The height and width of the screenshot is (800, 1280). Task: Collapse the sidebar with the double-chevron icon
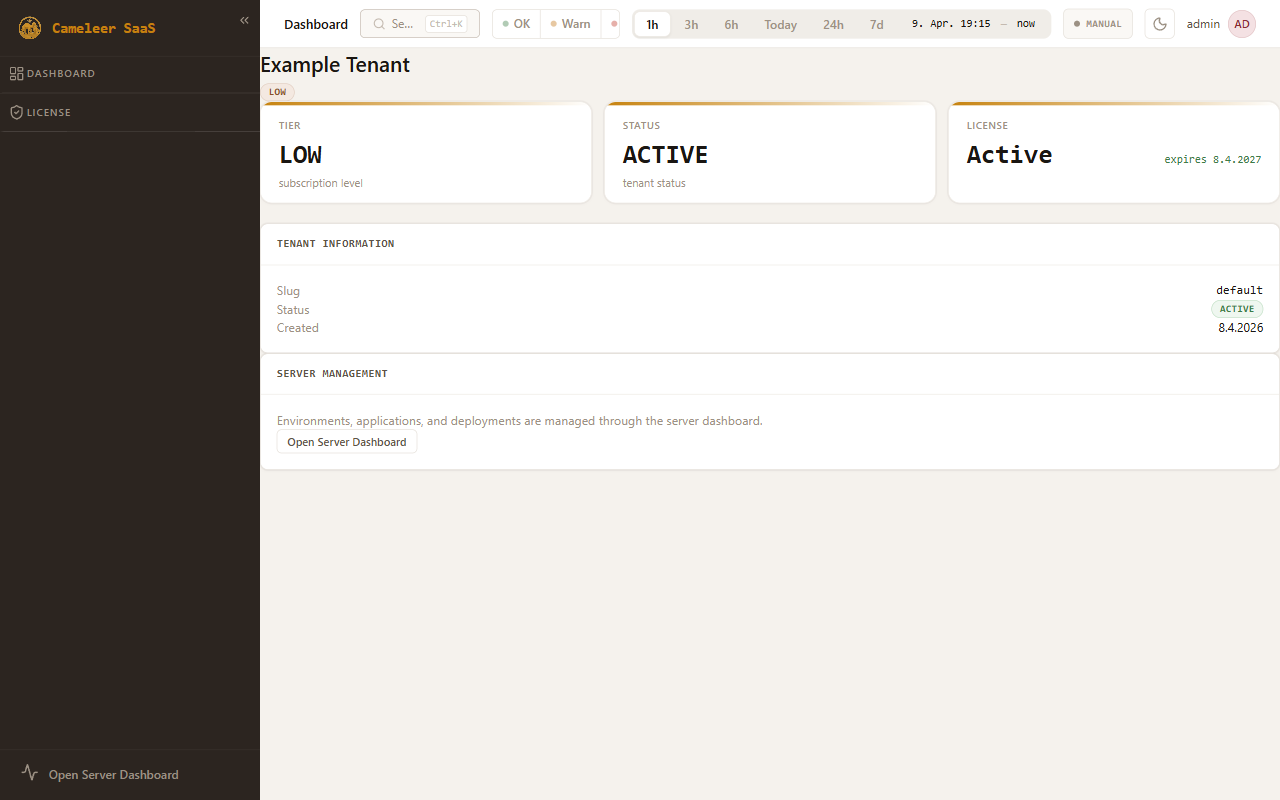point(244,20)
